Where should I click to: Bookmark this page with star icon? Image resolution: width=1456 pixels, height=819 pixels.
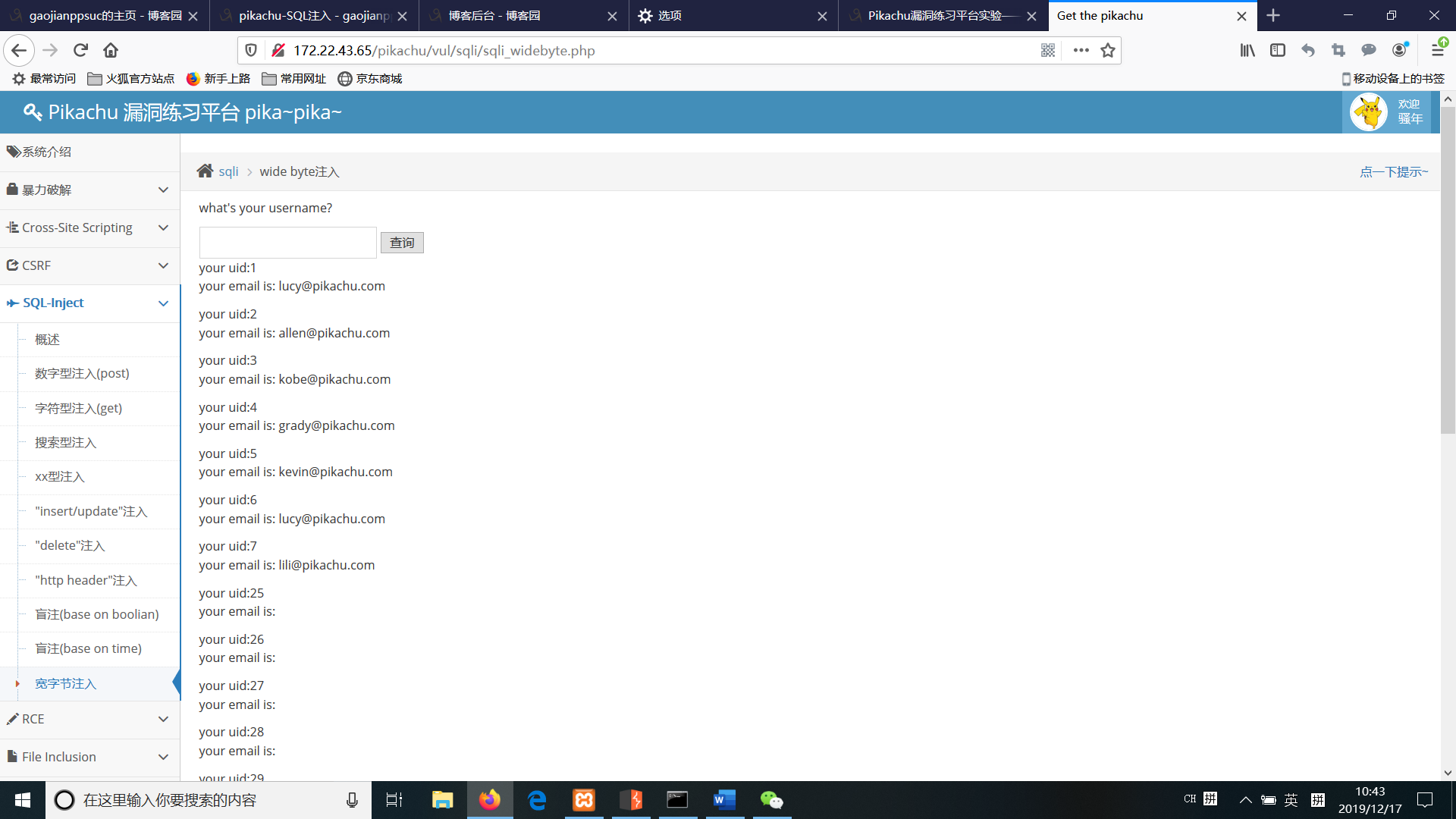[1108, 50]
